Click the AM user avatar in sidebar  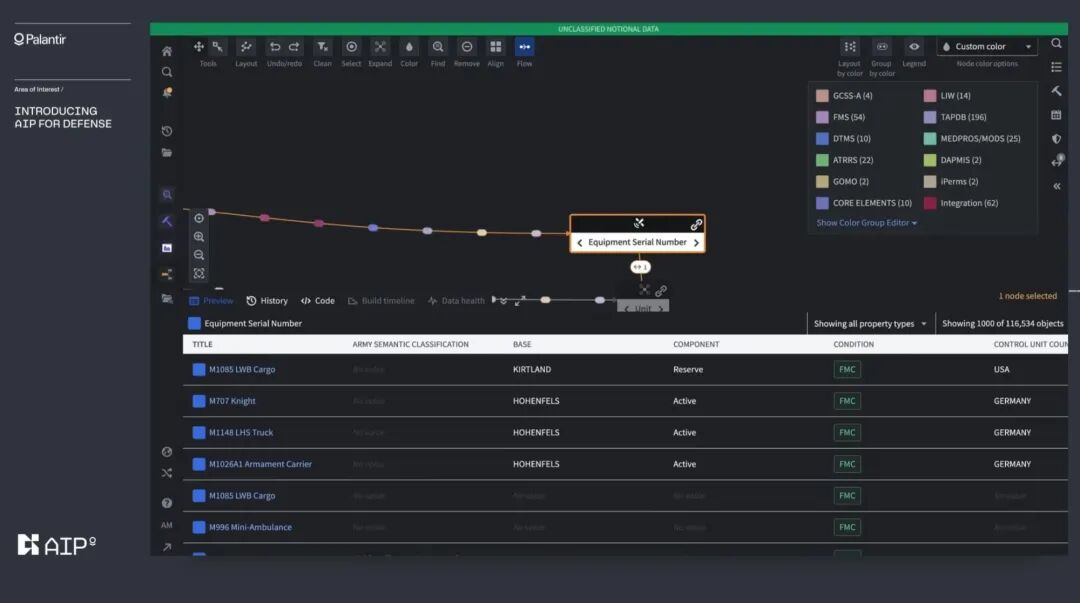click(x=167, y=525)
